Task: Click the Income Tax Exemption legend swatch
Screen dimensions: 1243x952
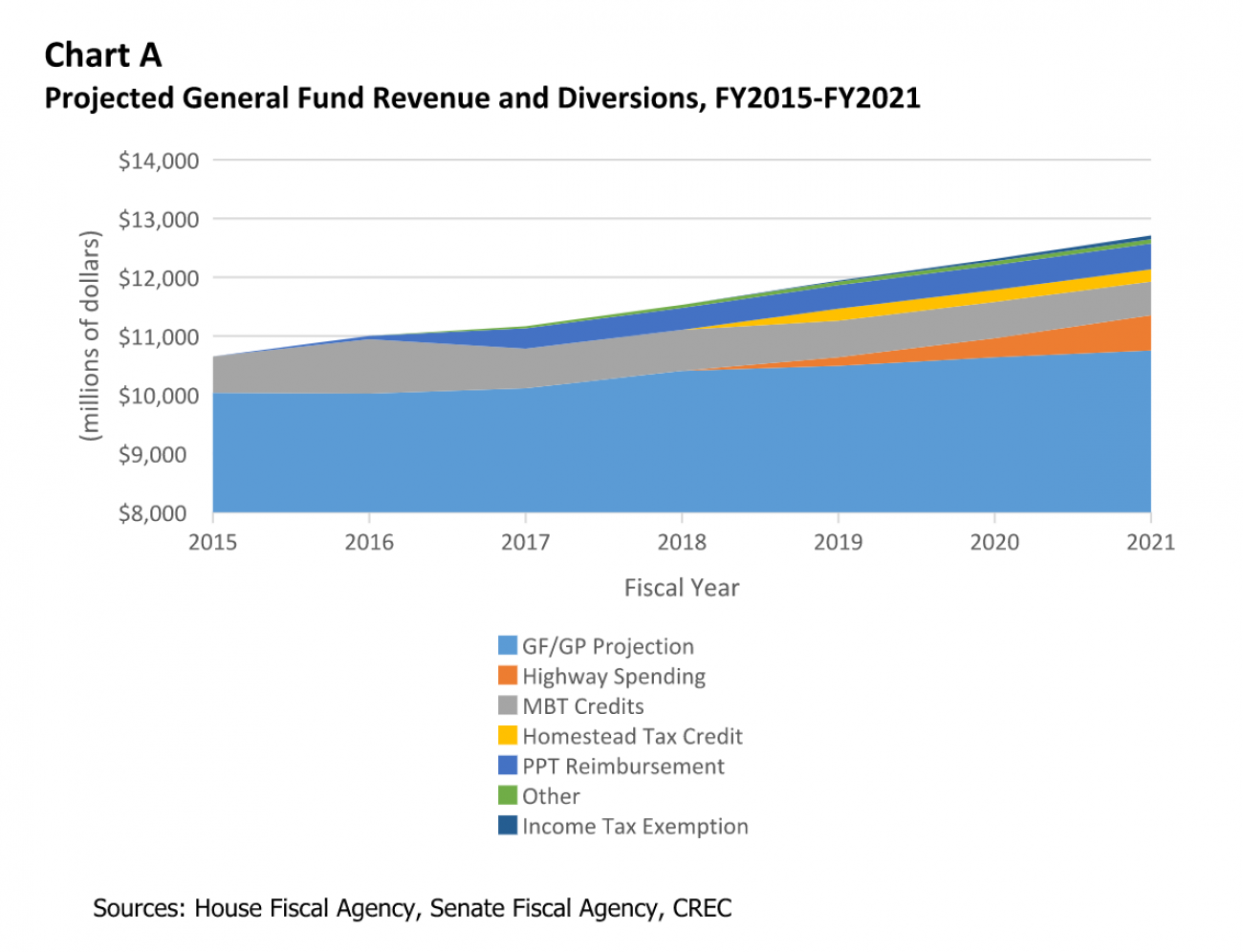Action: (508, 826)
